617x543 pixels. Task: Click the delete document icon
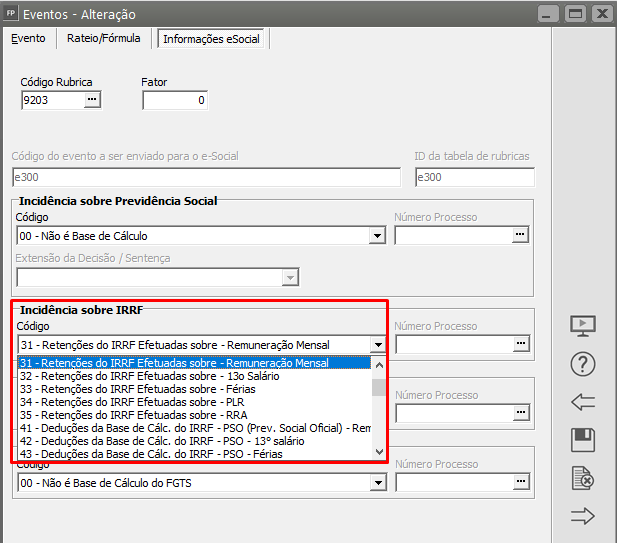583,479
